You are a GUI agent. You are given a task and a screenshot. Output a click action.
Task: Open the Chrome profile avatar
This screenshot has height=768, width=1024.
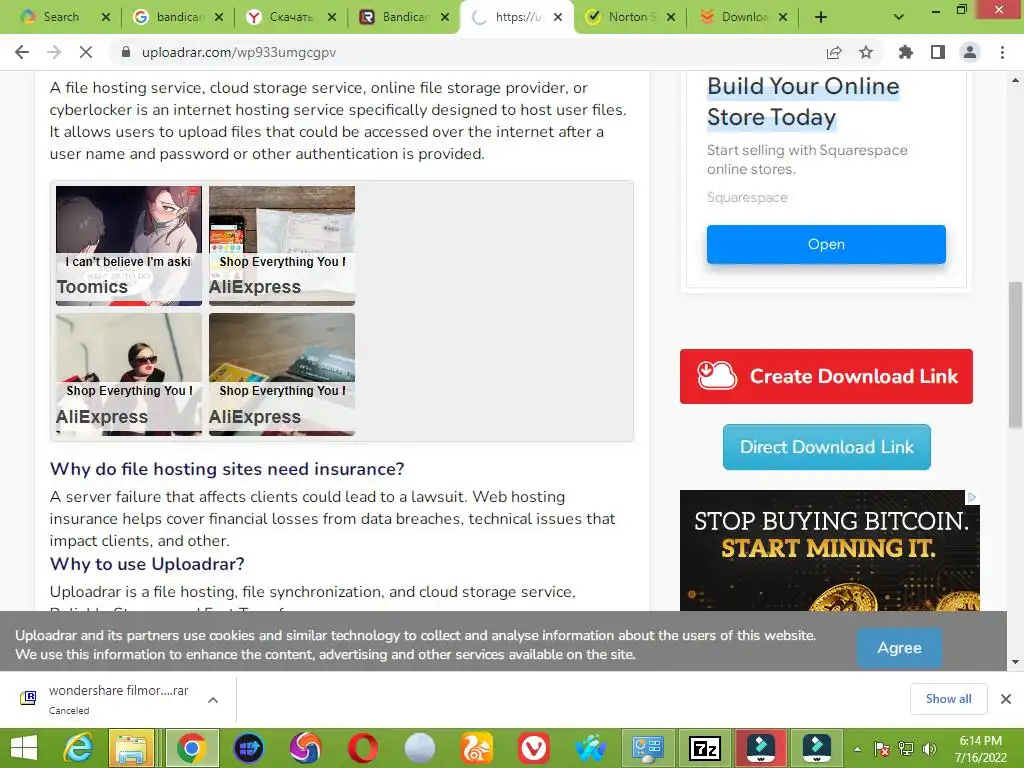click(x=970, y=52)
